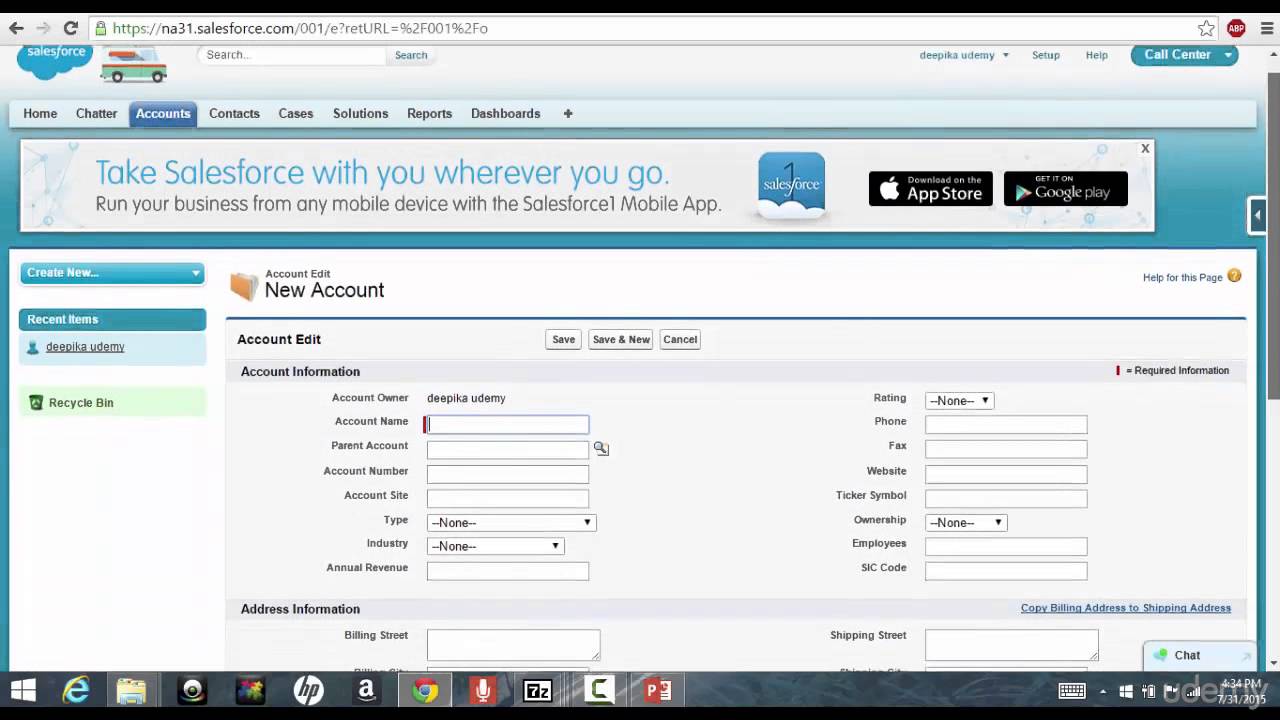Viewport: 1280px width, 720px height.
Task: Click the Employees input field
Action: point(1006,547)
